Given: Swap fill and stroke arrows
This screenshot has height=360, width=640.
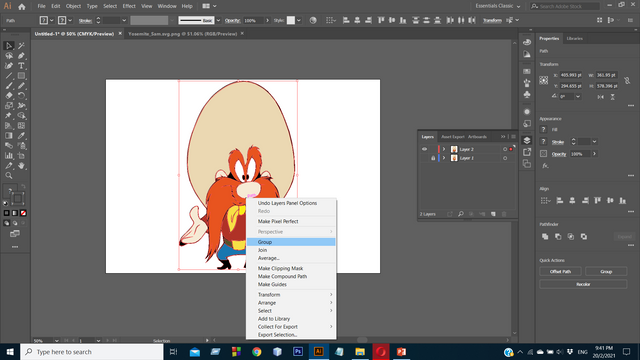Looking at the screenshot, I should point(23,187).
